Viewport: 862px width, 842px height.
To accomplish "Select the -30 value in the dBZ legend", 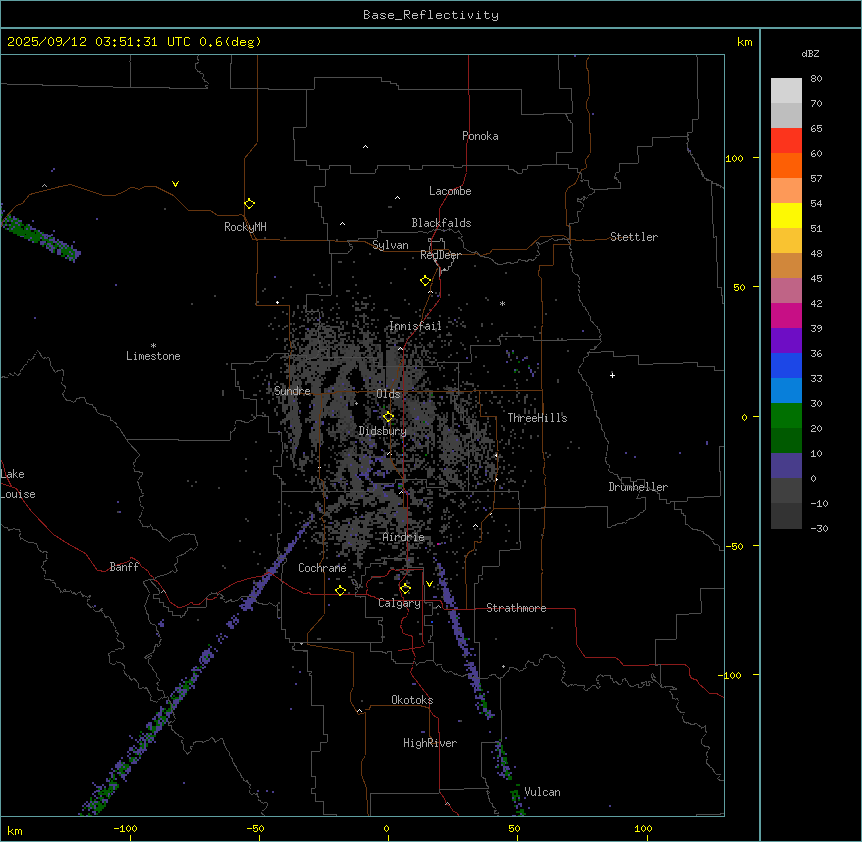I will coord(819,528).
